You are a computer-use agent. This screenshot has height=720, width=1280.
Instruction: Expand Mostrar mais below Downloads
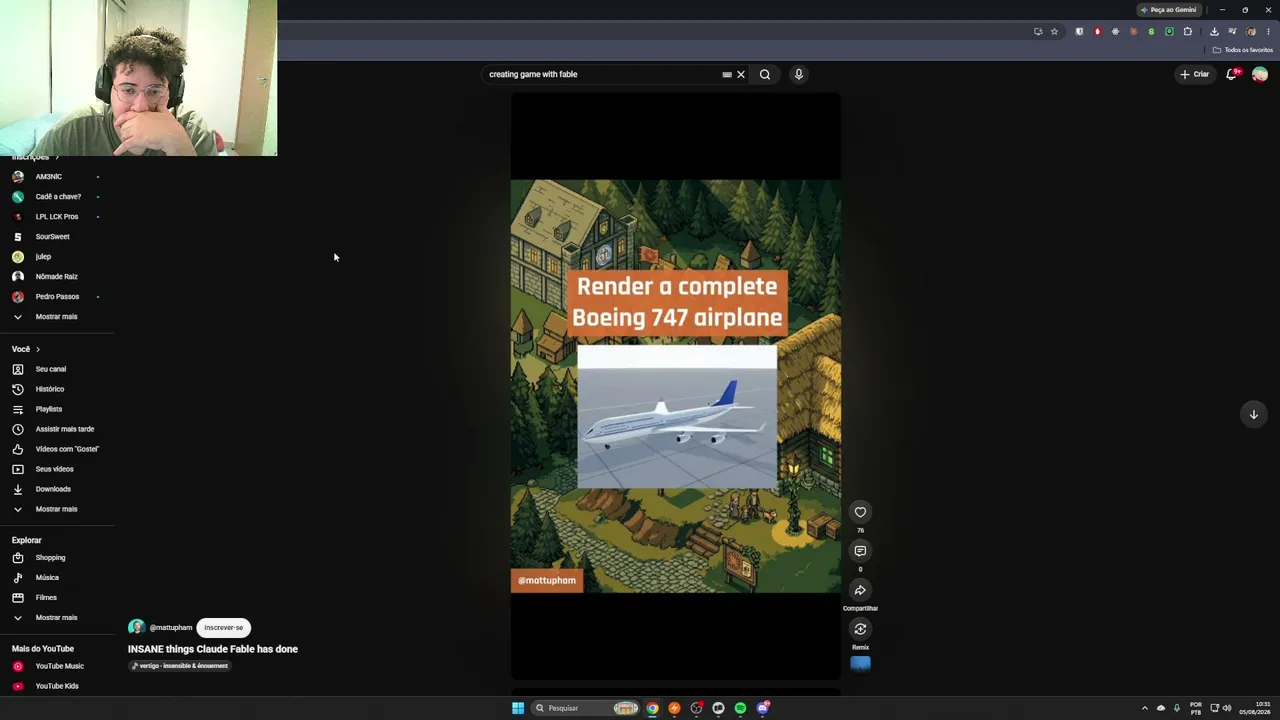point(57,509)
